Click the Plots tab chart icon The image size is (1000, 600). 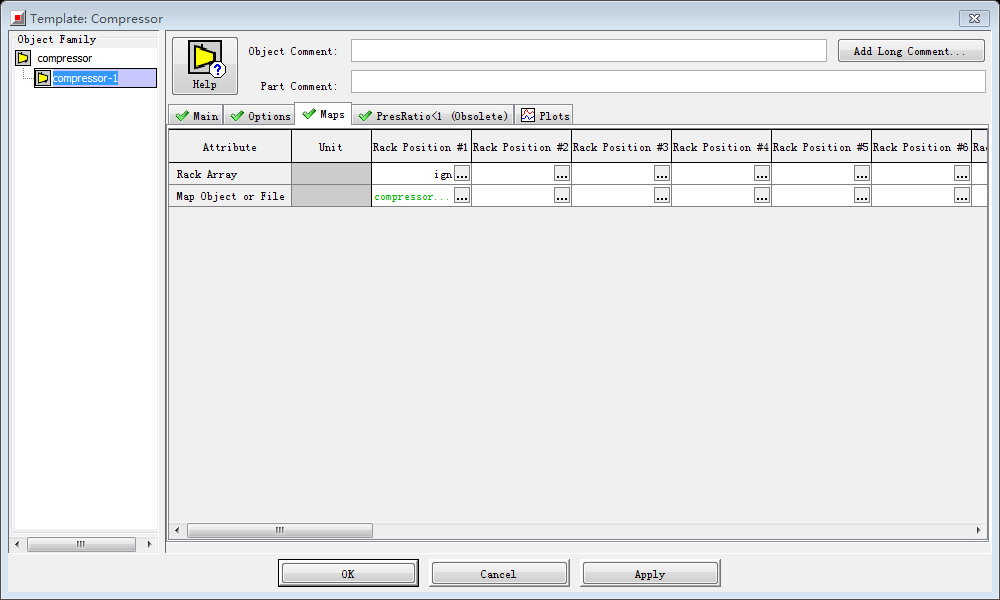(x=528, y=115)
